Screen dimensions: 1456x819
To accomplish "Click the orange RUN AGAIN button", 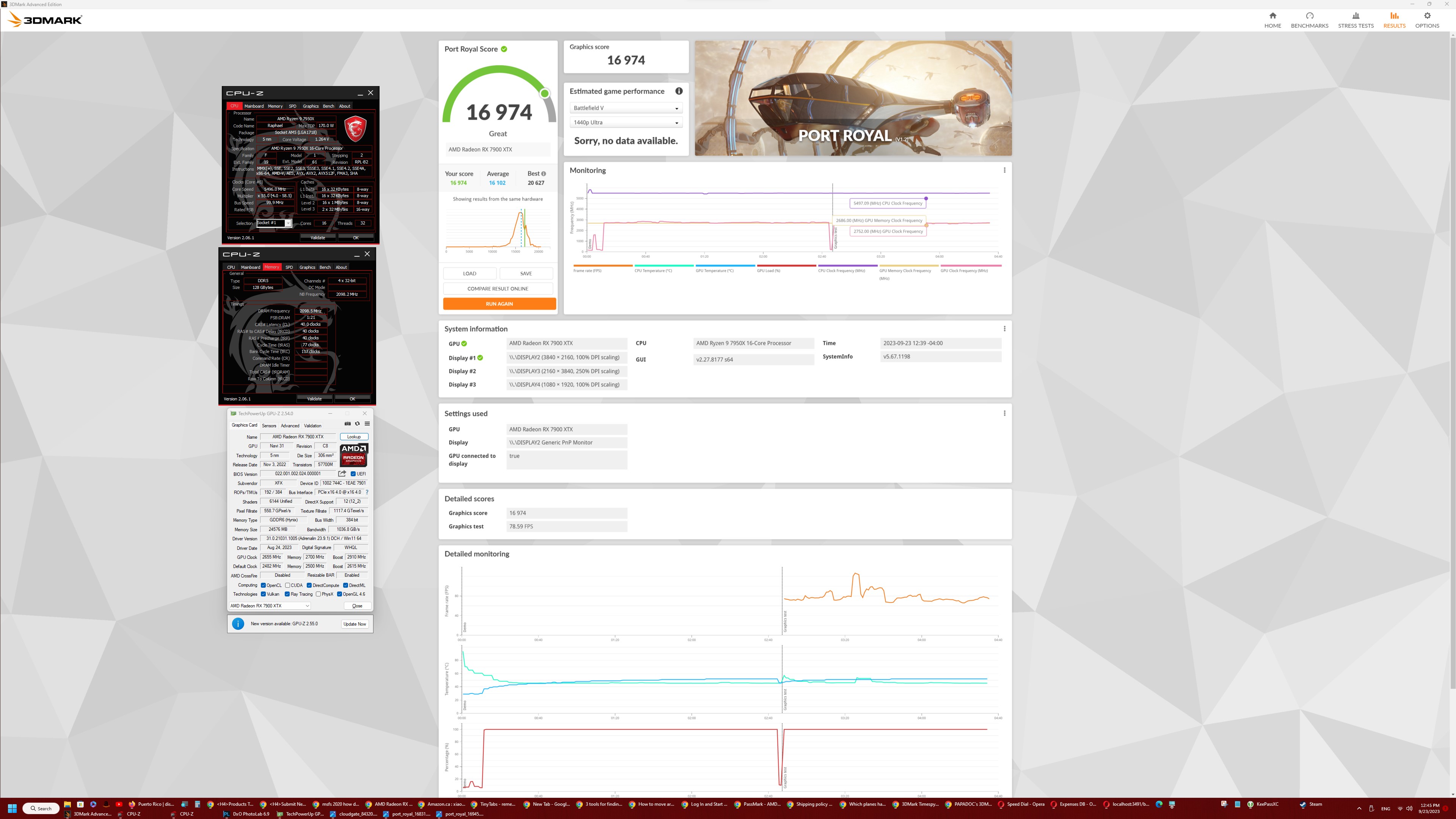I will 499,303.
